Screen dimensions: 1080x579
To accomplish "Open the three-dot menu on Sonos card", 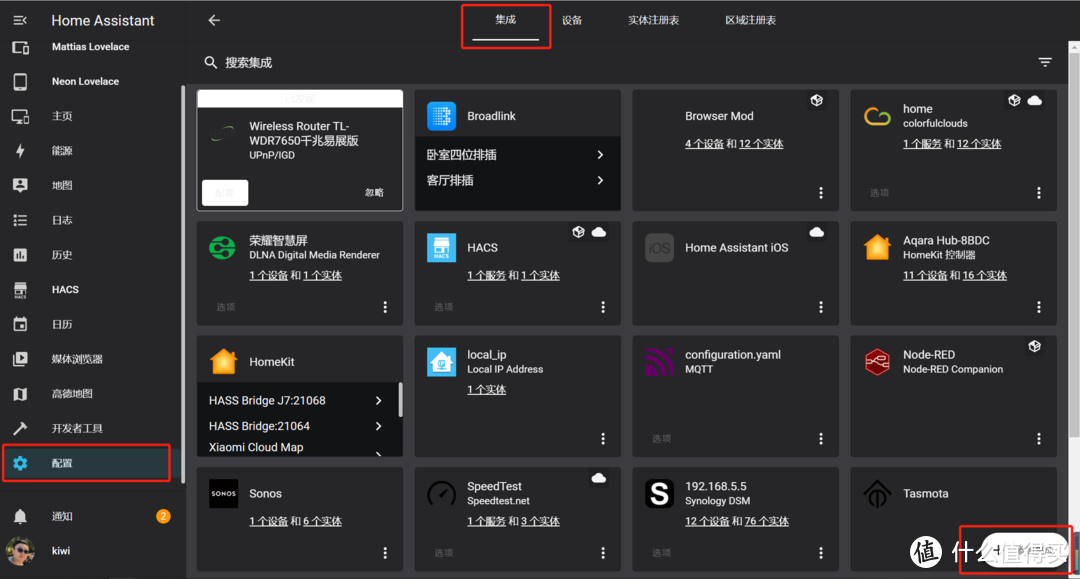I will pyautogui.click(x=385, y=553).
